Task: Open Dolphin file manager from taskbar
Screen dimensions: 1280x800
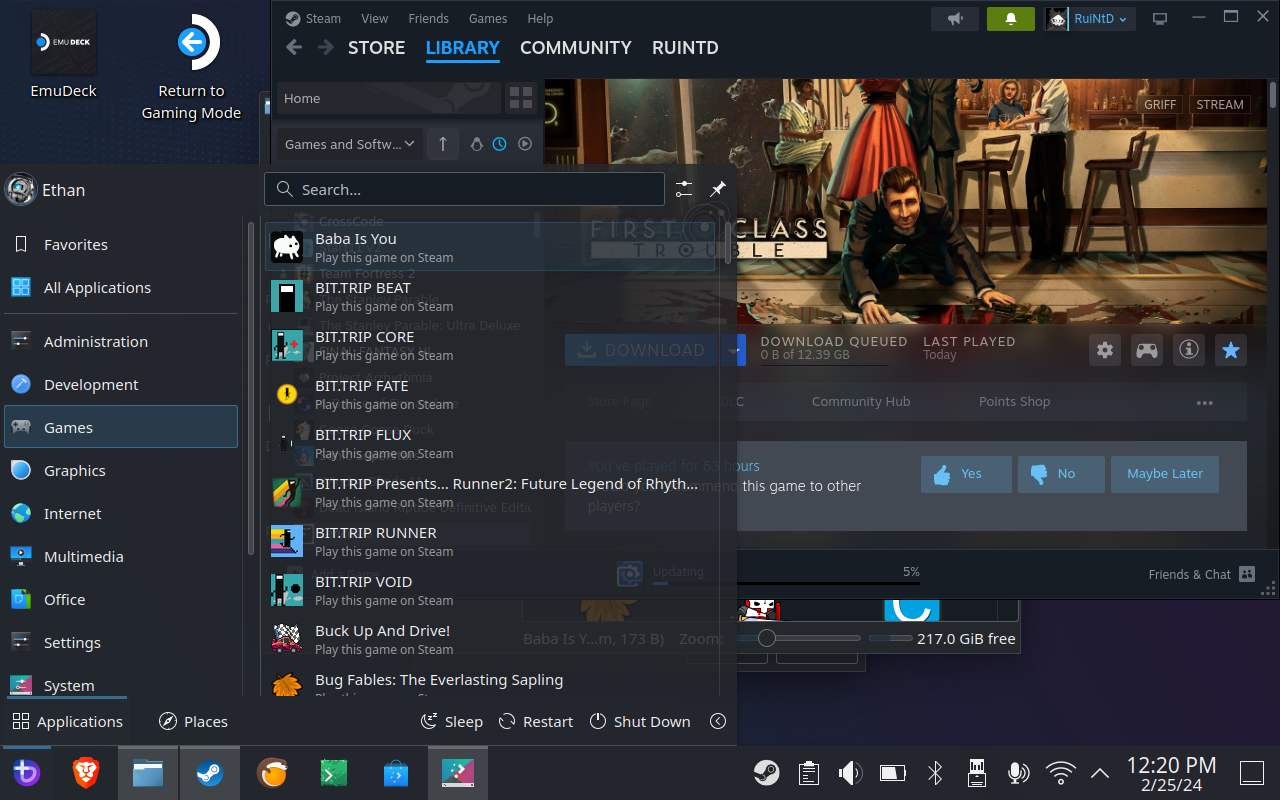Action: (x=148, y=773)
